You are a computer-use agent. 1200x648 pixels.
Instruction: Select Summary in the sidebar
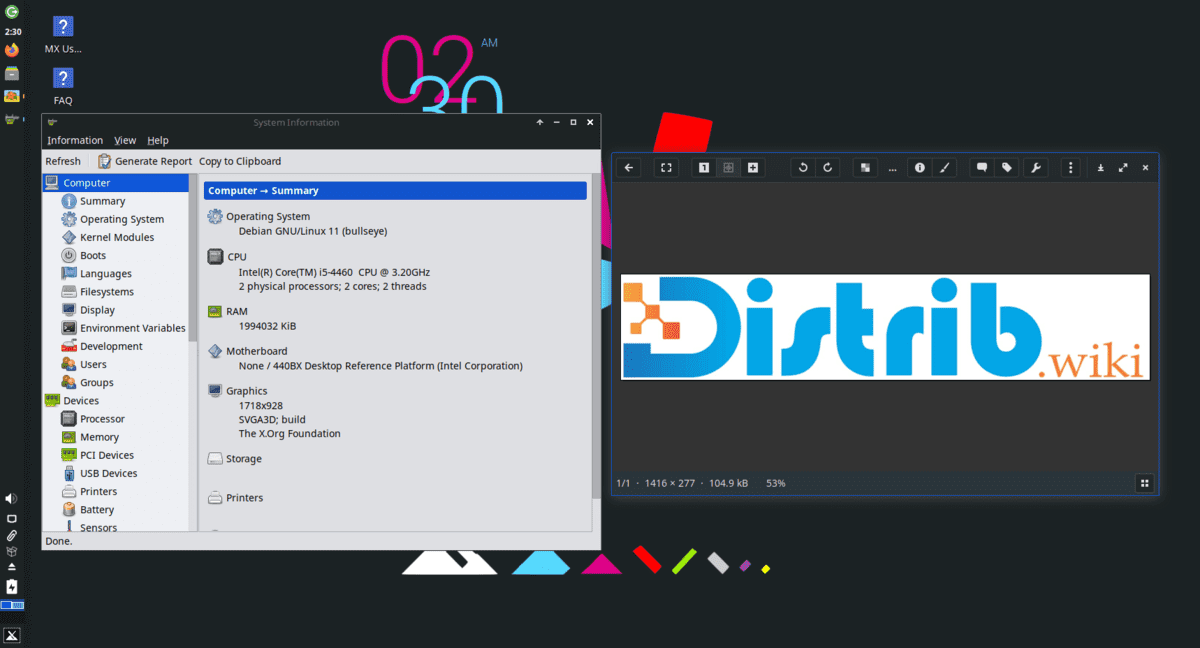[102, 201]
